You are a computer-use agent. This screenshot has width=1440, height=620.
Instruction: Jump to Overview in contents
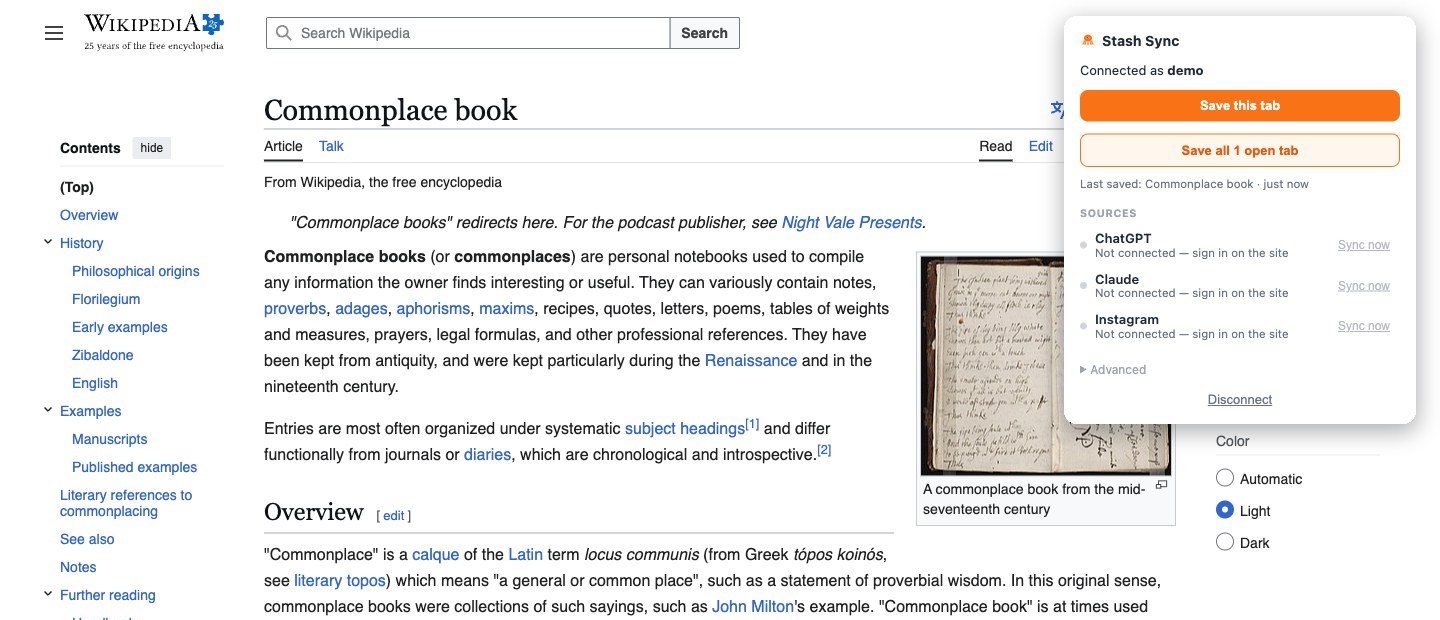[89, 215]
